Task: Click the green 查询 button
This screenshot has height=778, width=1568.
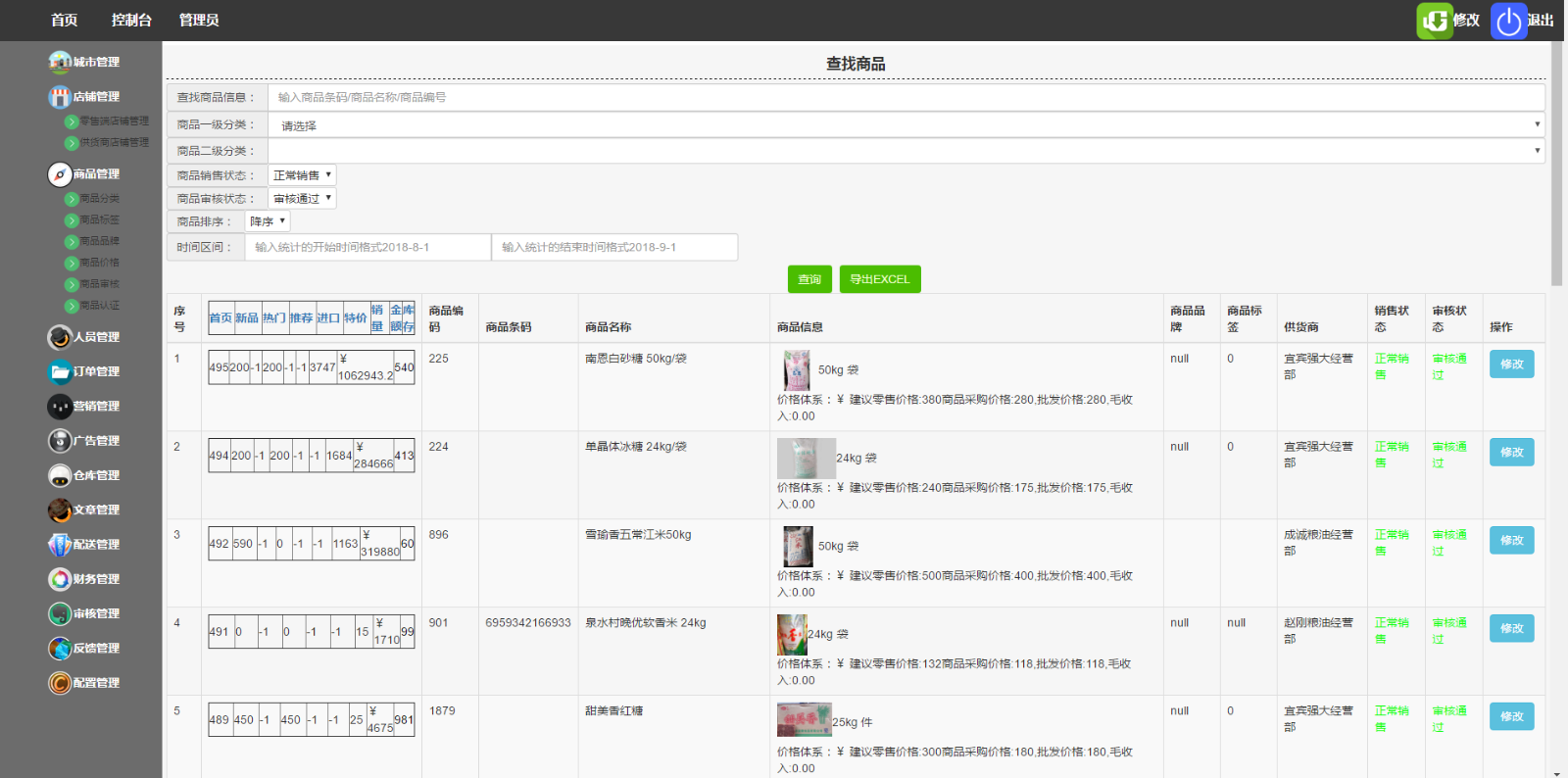Action: [x=809, y=279]
